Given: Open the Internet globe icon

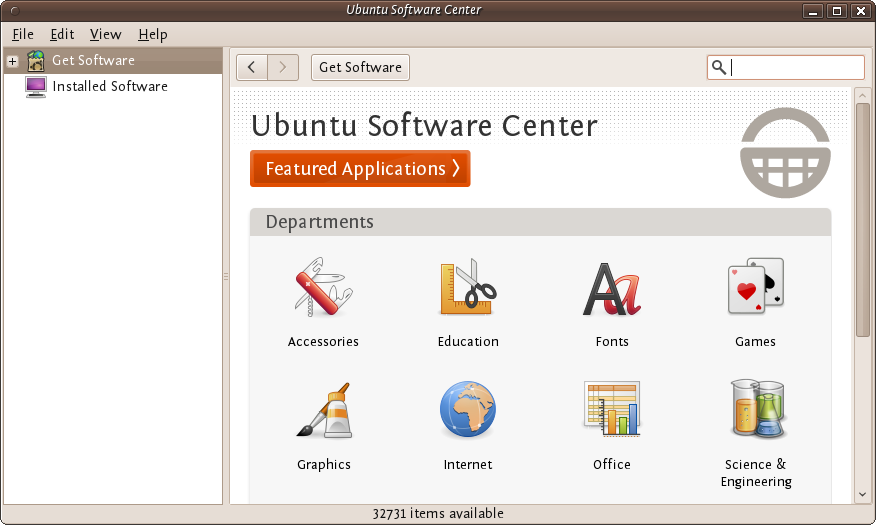Looking at the screenshot, I should pyautogui.click(x=468, y=411).
